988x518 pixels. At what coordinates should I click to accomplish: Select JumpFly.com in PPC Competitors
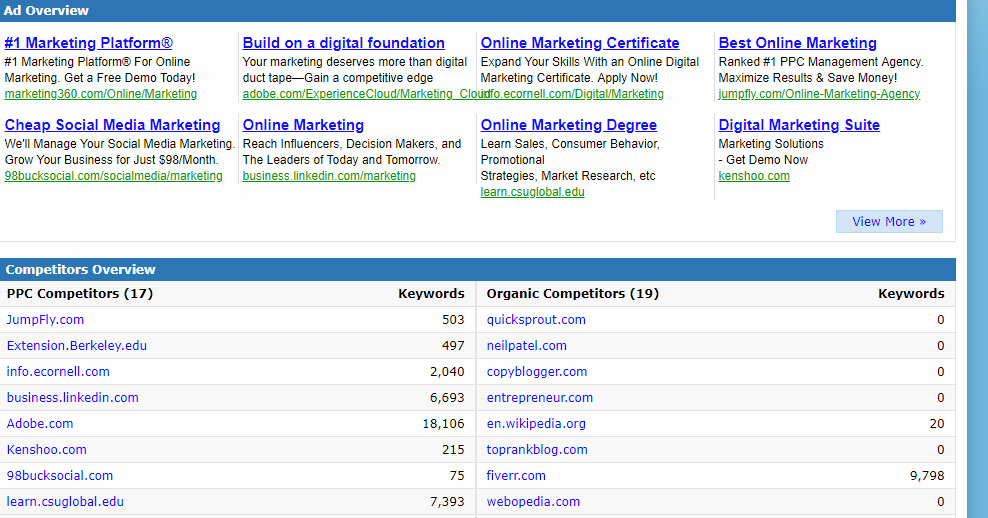click(45, 320)
